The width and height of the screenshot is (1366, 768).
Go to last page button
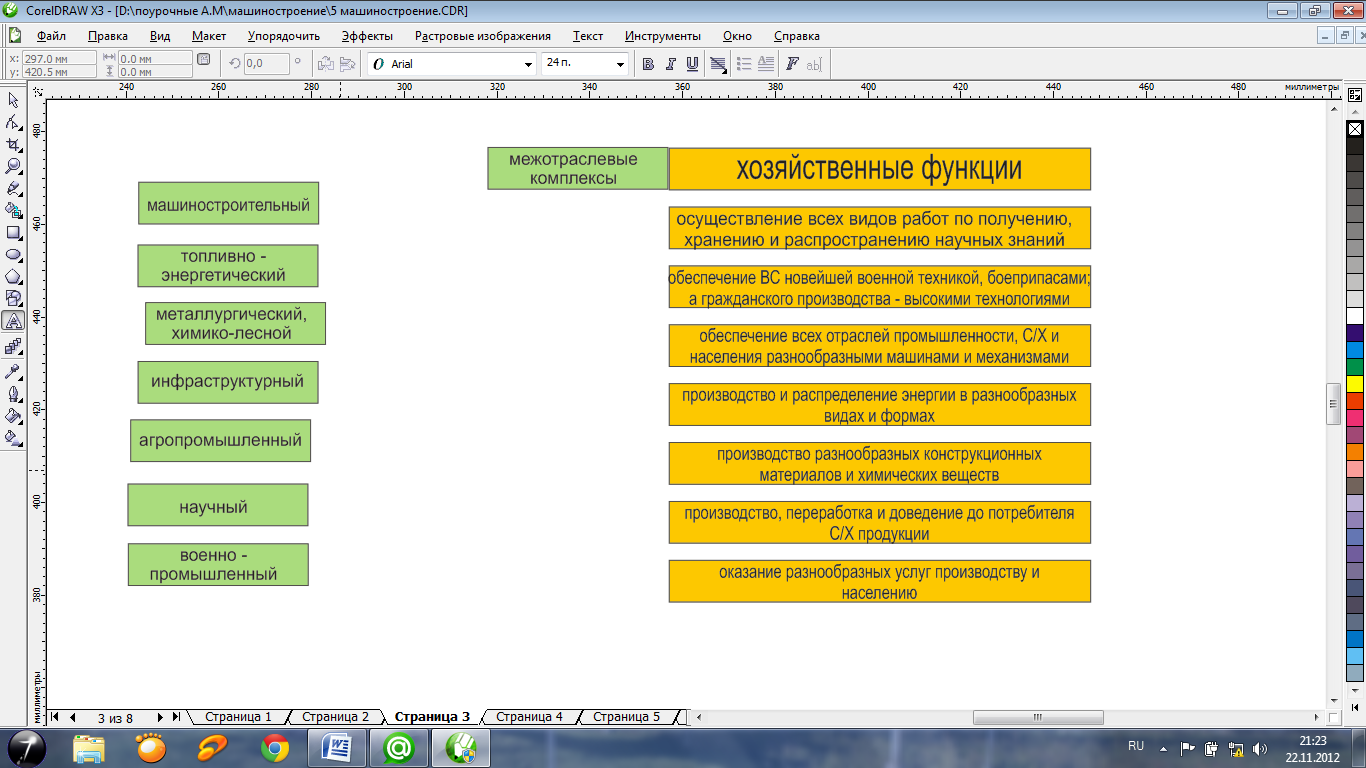point(176,717)
